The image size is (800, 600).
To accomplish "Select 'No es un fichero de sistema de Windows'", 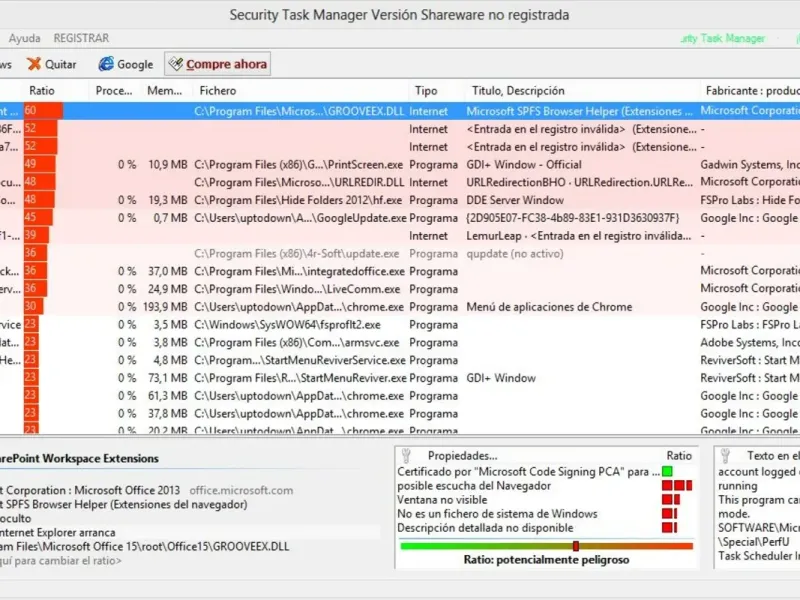I will point(497,514).
